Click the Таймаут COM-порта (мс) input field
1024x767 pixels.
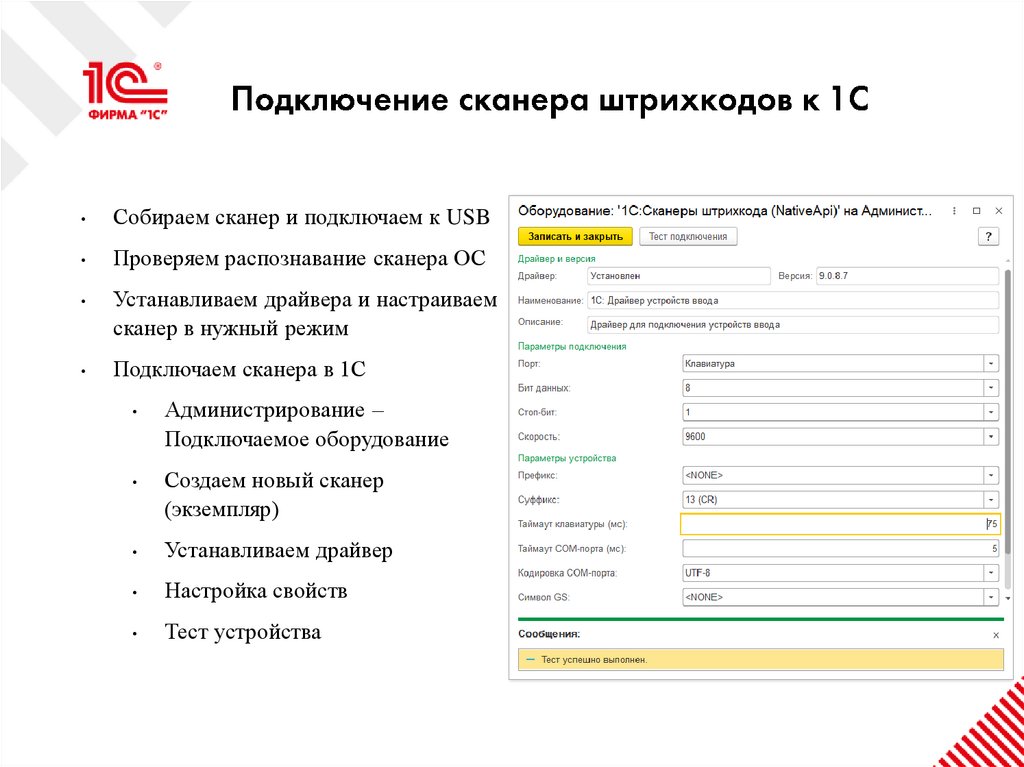click(x=840, y=548)
